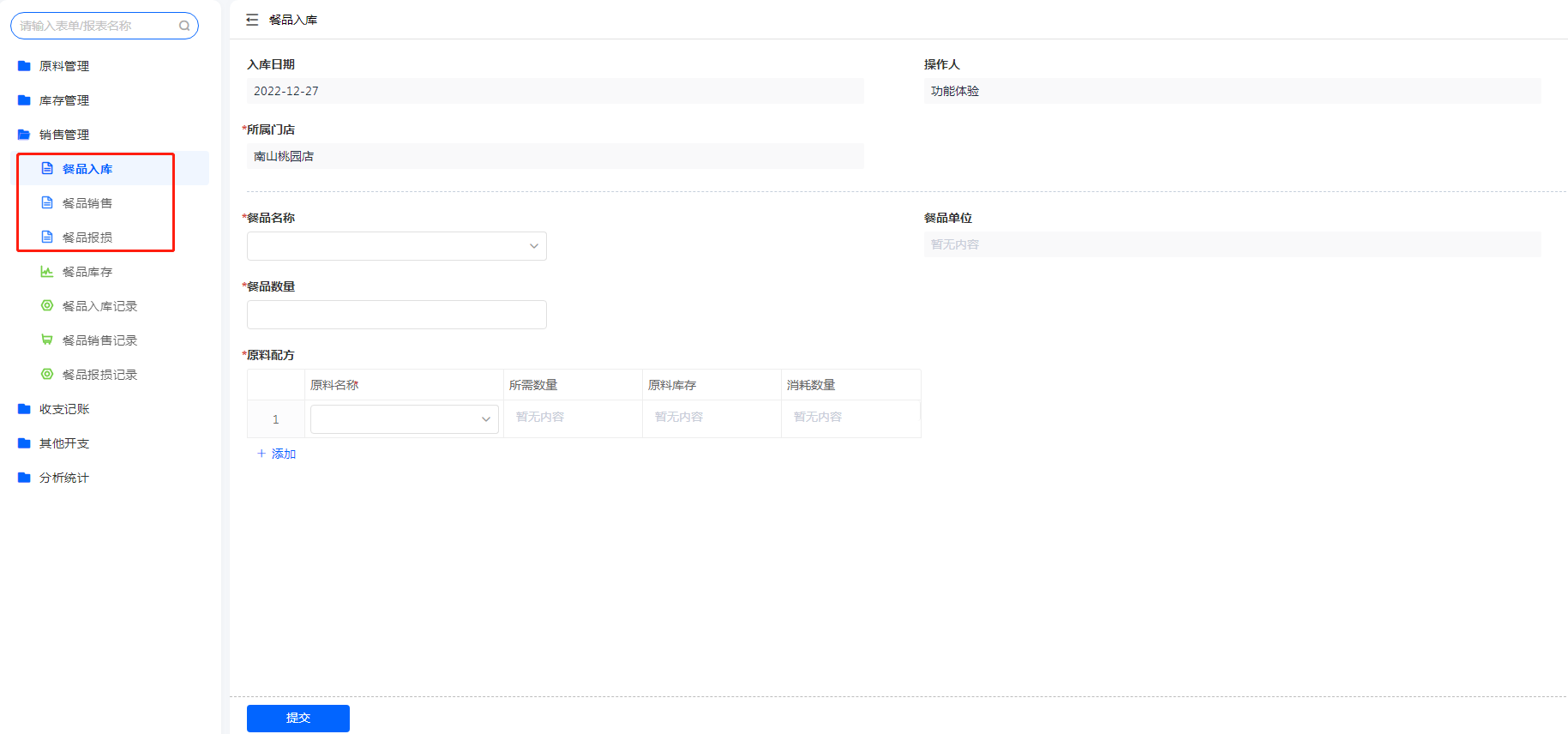Image resolution: width=1568 pixels, height=734 pixels.
Task: Click the 原料管理 folder icon
Action: [24, 66]
